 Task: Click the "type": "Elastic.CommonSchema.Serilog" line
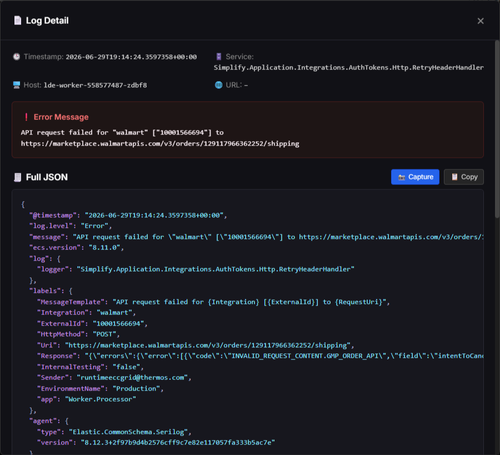pos(114,432)
